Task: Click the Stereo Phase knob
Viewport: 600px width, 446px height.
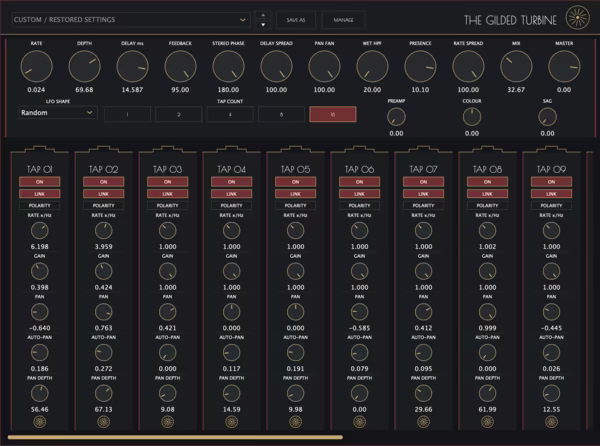Action: click(228, 67)
